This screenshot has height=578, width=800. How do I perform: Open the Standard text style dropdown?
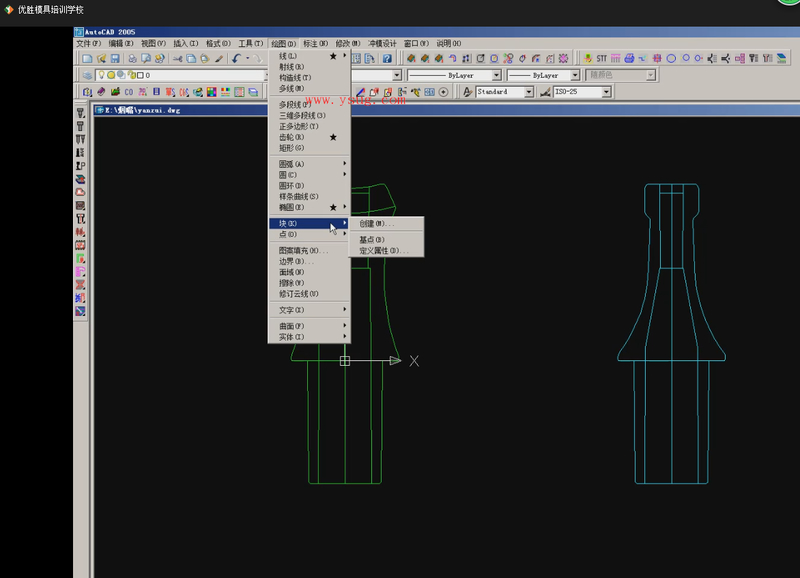(529, 92)
